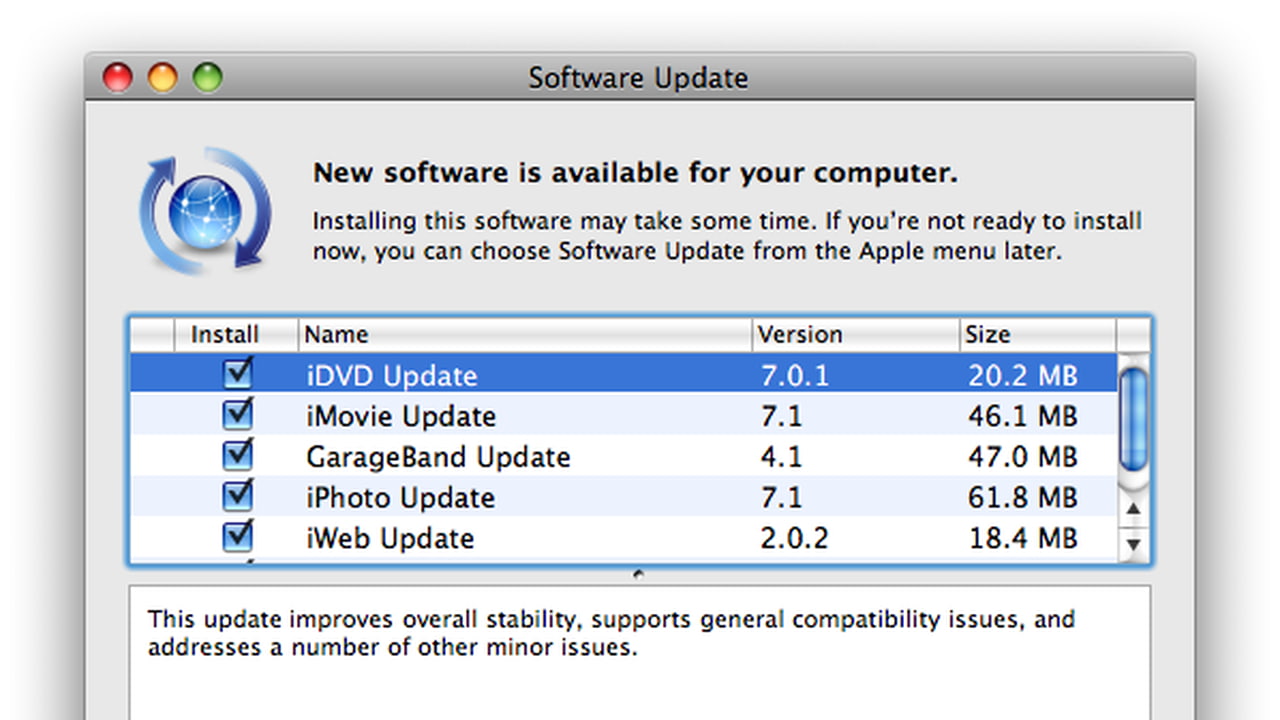Sort updates by the Name column header

tap(524, 335)
